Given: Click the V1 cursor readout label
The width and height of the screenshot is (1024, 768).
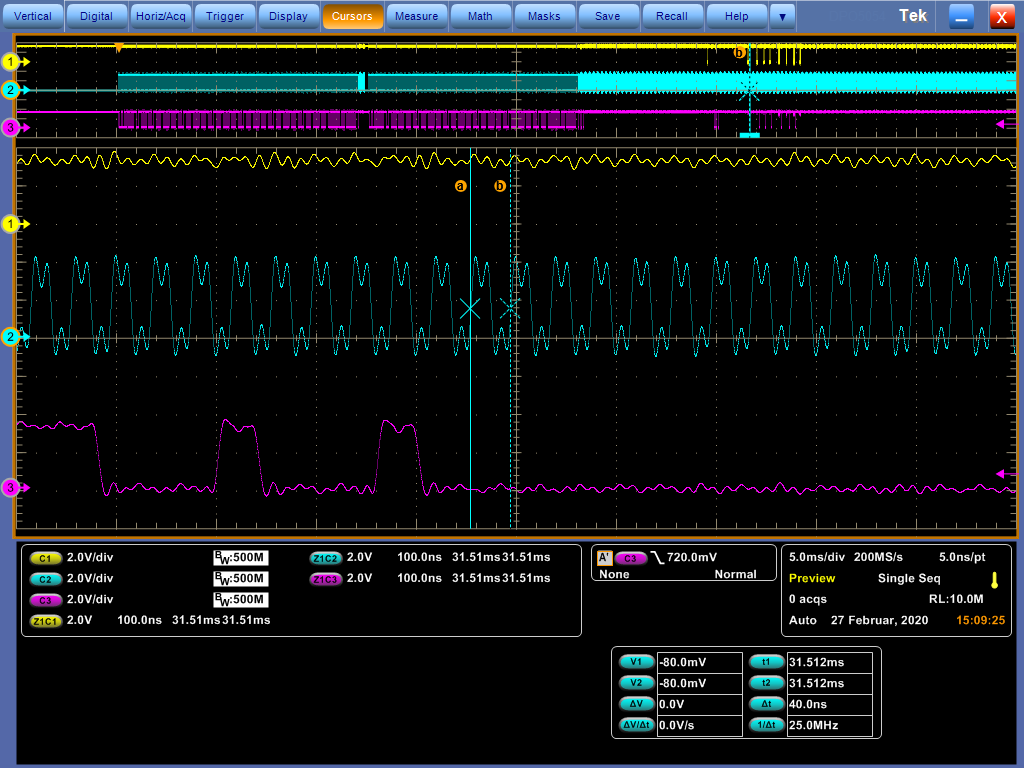Looking at the screenshot, I should coord(636,662).
